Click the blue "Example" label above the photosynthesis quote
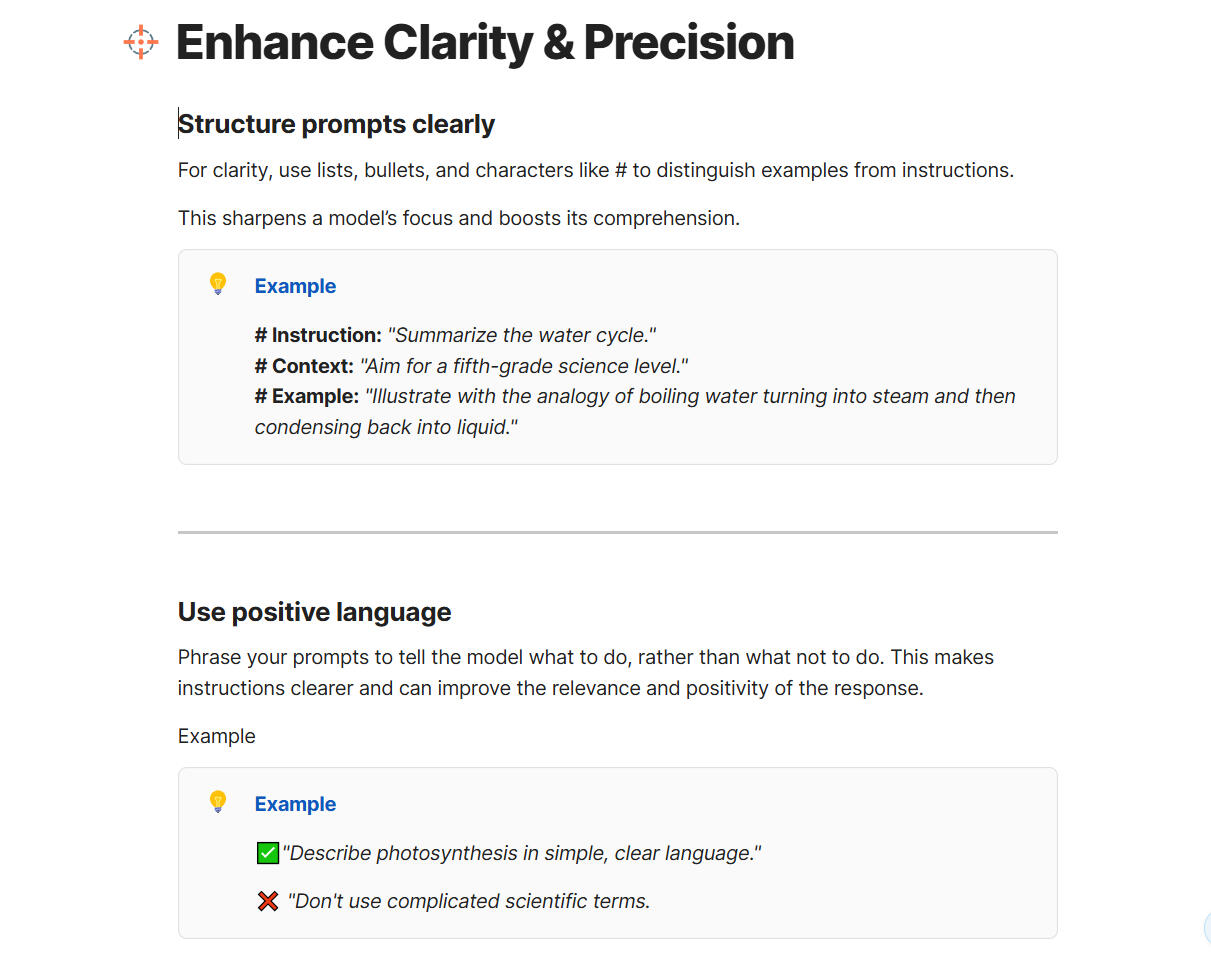 (x=295, y=804)
